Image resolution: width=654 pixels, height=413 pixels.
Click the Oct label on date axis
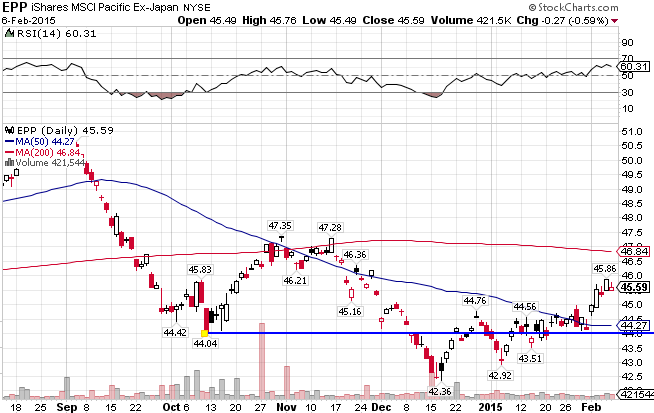tap(171, 407)
